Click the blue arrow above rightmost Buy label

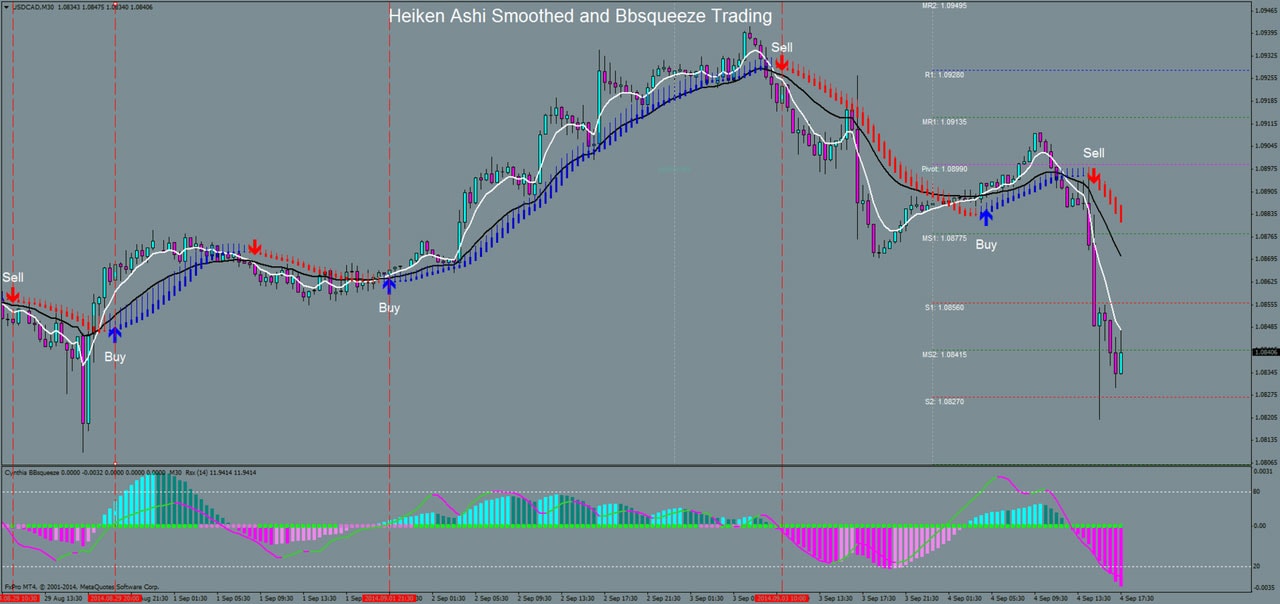coord(986,216)
